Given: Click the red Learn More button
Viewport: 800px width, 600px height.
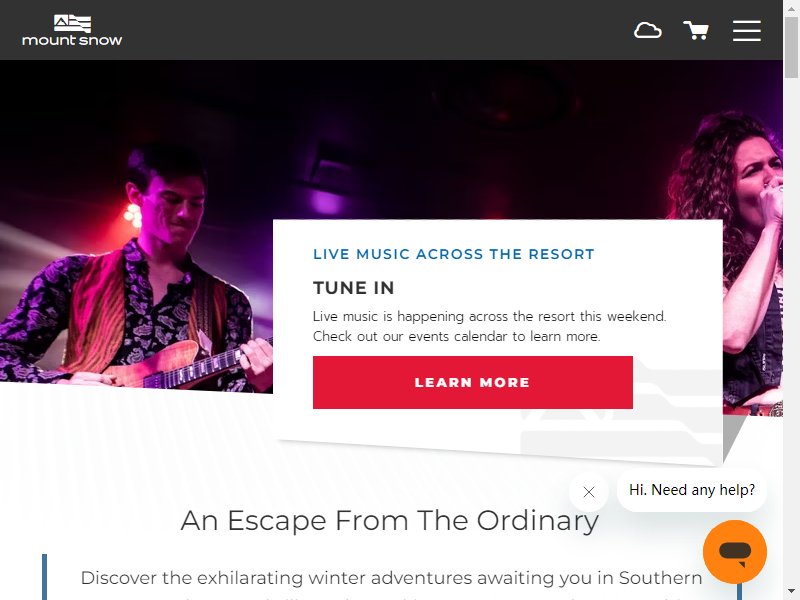Looking at the screenshot, I should tap(472, 382).
